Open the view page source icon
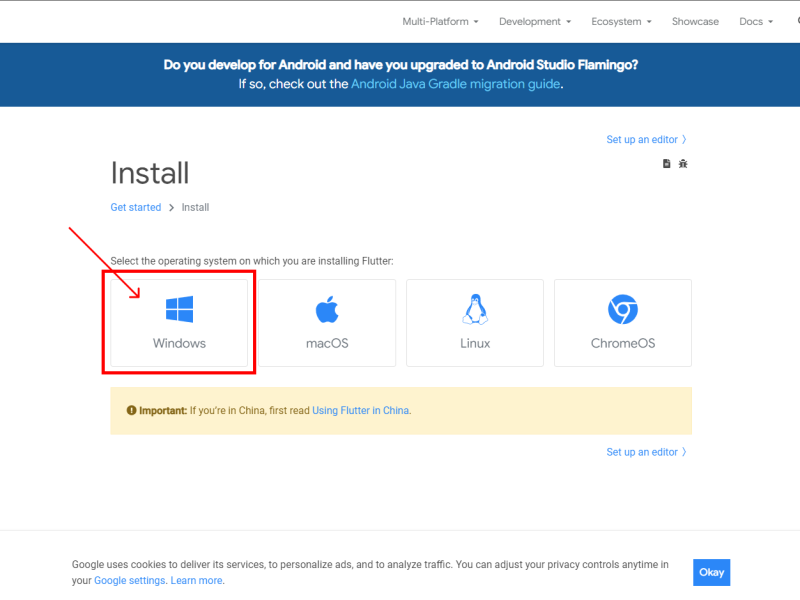Screen dimensions: 800x600 (666, 163)
